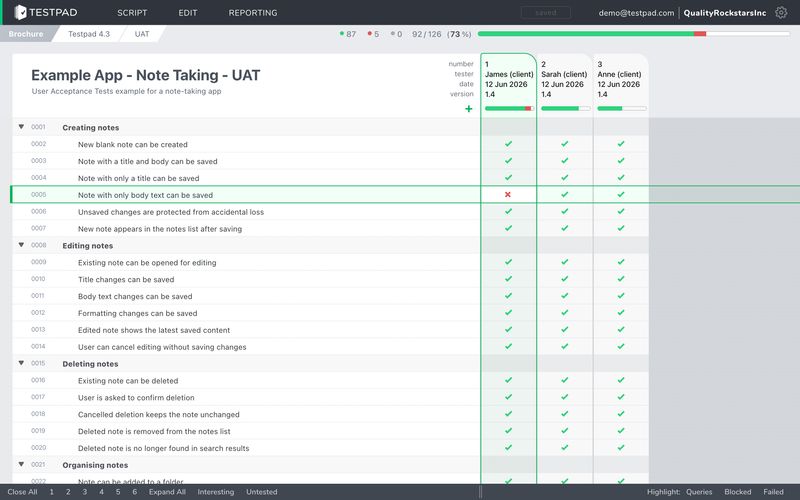Open the settings gear icon
800x500 pixels.
pyautogui.click(x=781, y=12)
